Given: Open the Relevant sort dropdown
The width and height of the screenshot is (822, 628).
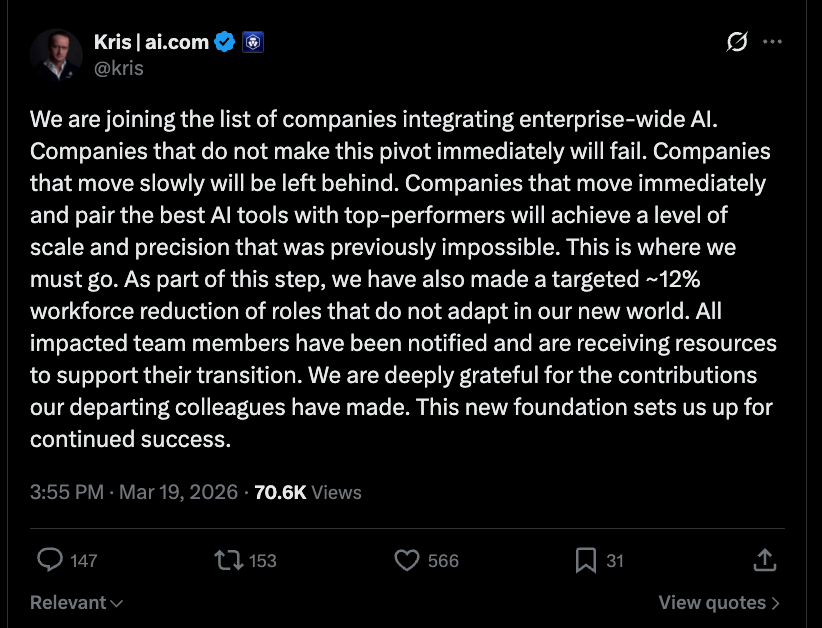Looking at the screenshot, I should point(77,602).
